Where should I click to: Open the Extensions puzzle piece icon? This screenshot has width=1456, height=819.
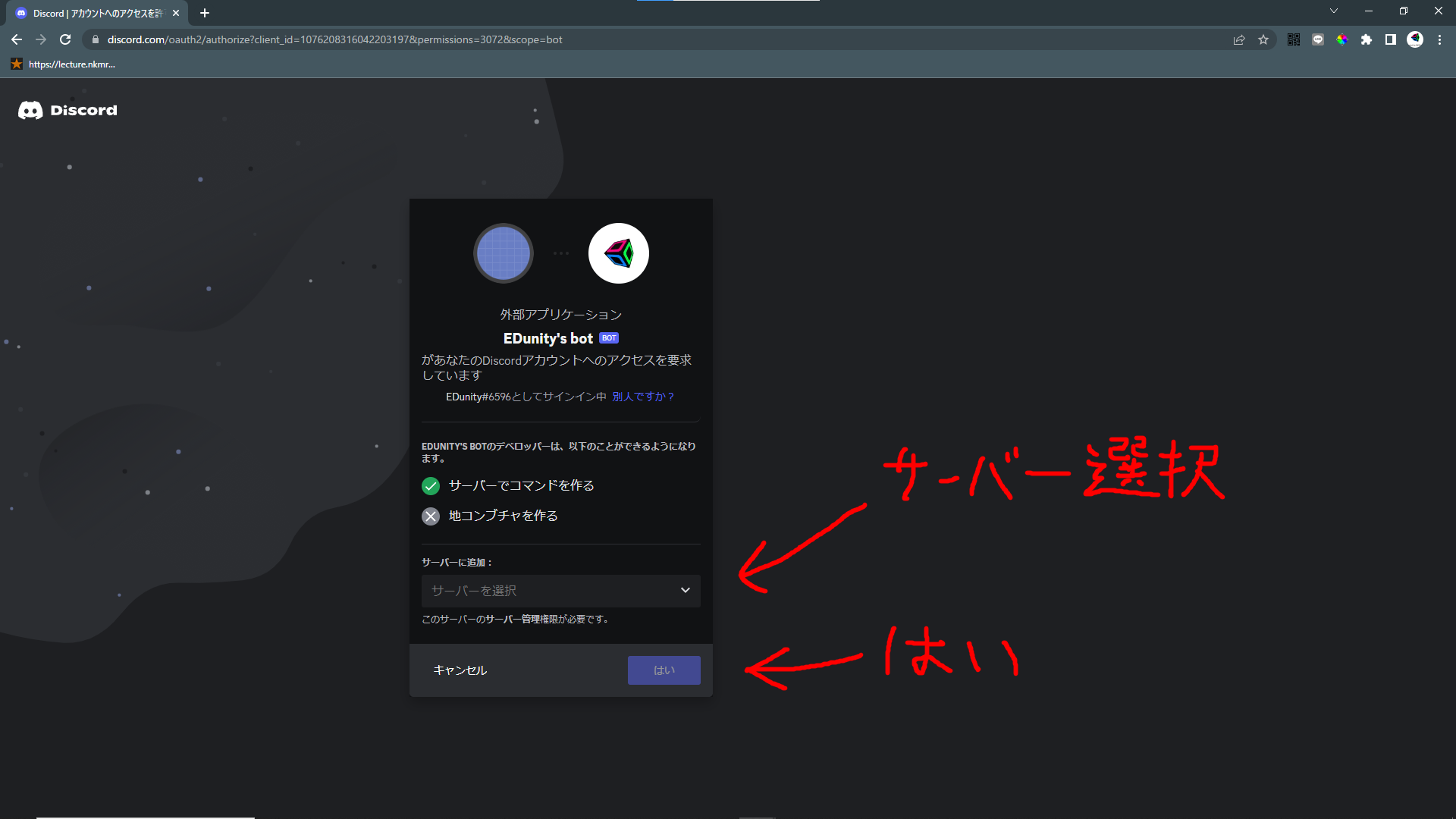(x=1367, y=39)
